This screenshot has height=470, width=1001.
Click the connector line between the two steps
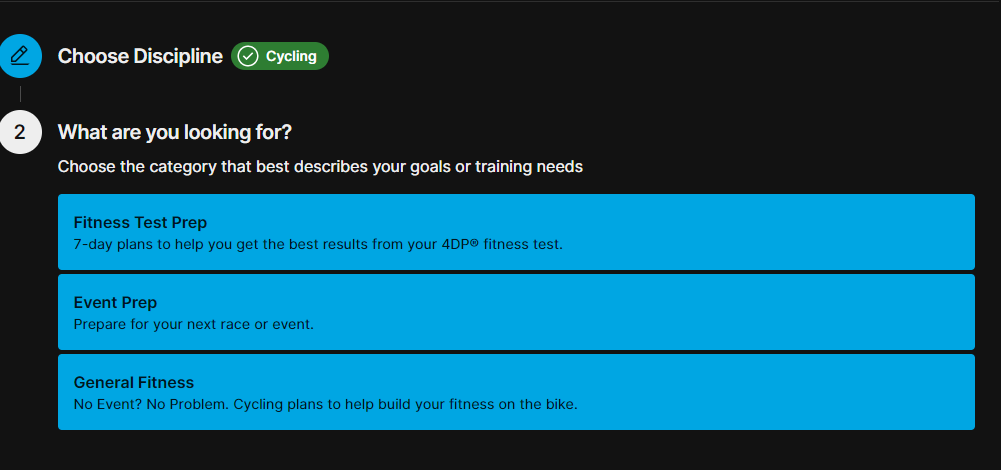click(x=20, y=94)
